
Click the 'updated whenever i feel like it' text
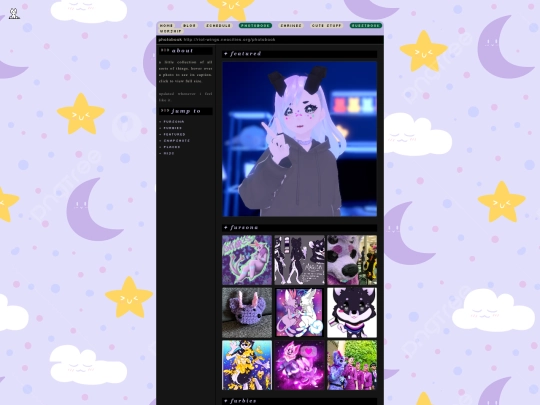coord(186,97)
